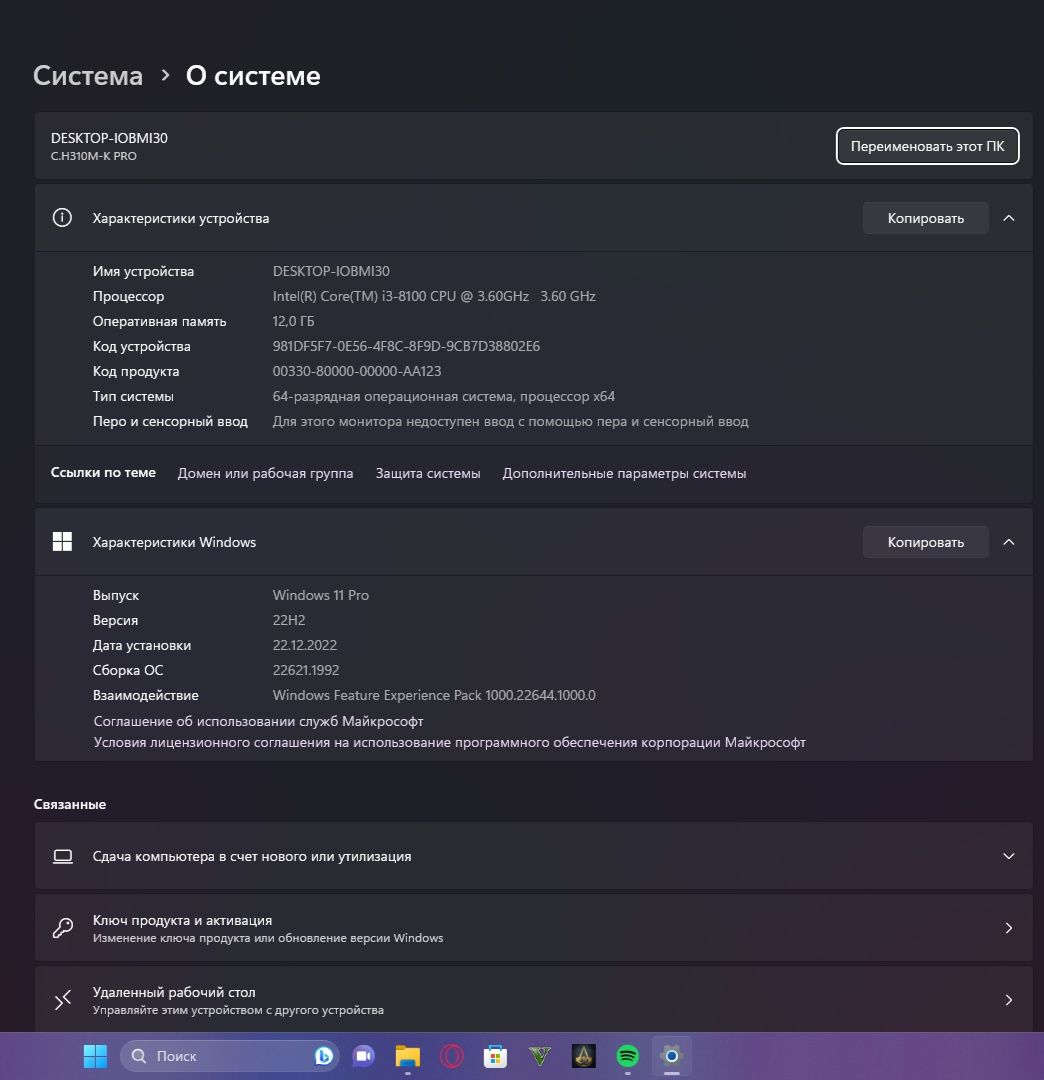Click the magnifier icon in the search box
Image resolution: width=1044 pixels, height=1080 pixels.
coord(138,1056)
